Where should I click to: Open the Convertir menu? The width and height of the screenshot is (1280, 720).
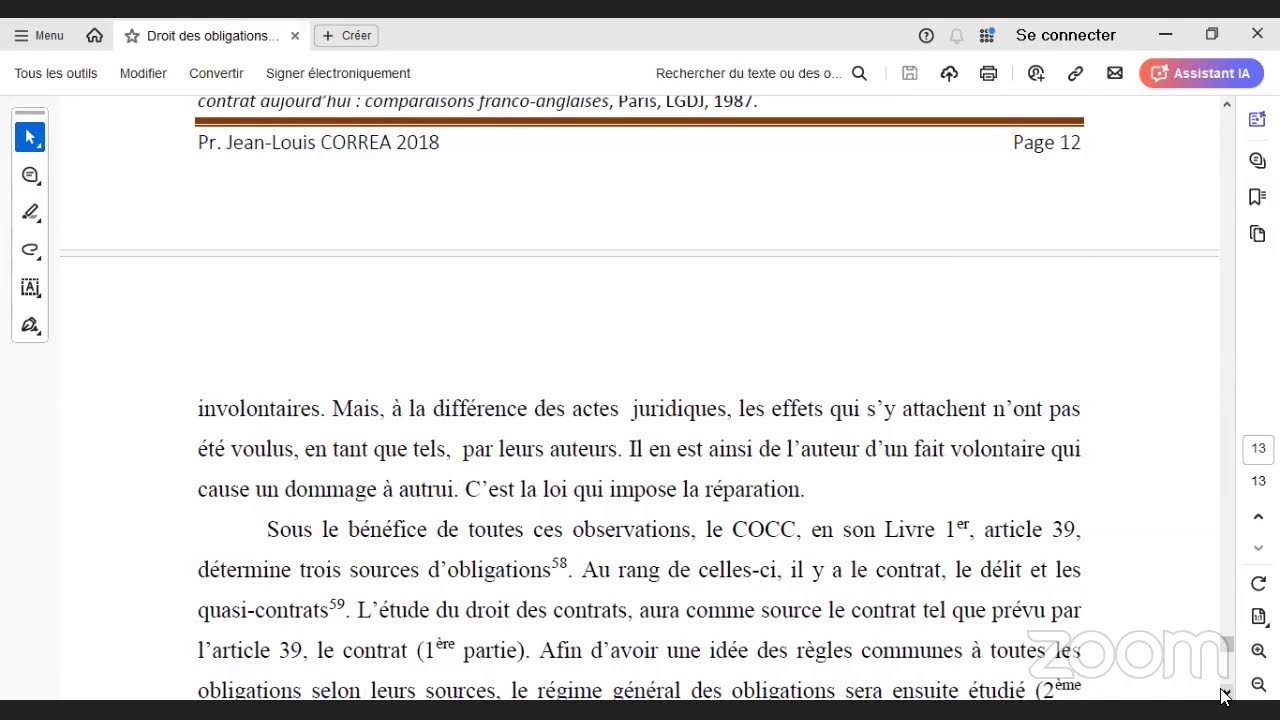(216, 73)
